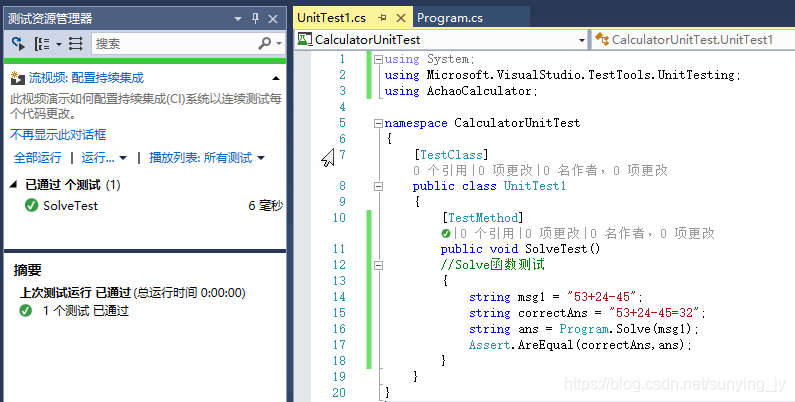The width and height of the screenshot is (795, 402).
Task: Click the project flask icon in navigation bar
Action: pos(304,39)
